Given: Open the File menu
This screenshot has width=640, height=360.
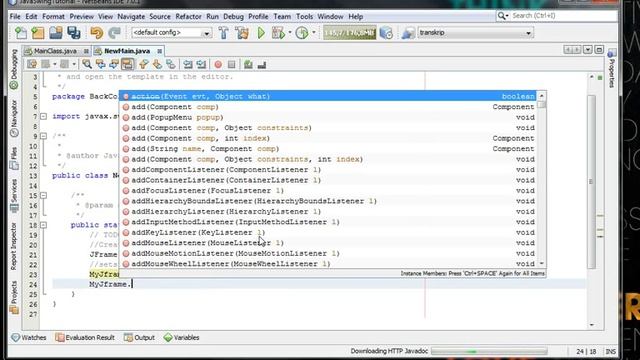Looking at the screenshot, I should click(x=15, y=16).
